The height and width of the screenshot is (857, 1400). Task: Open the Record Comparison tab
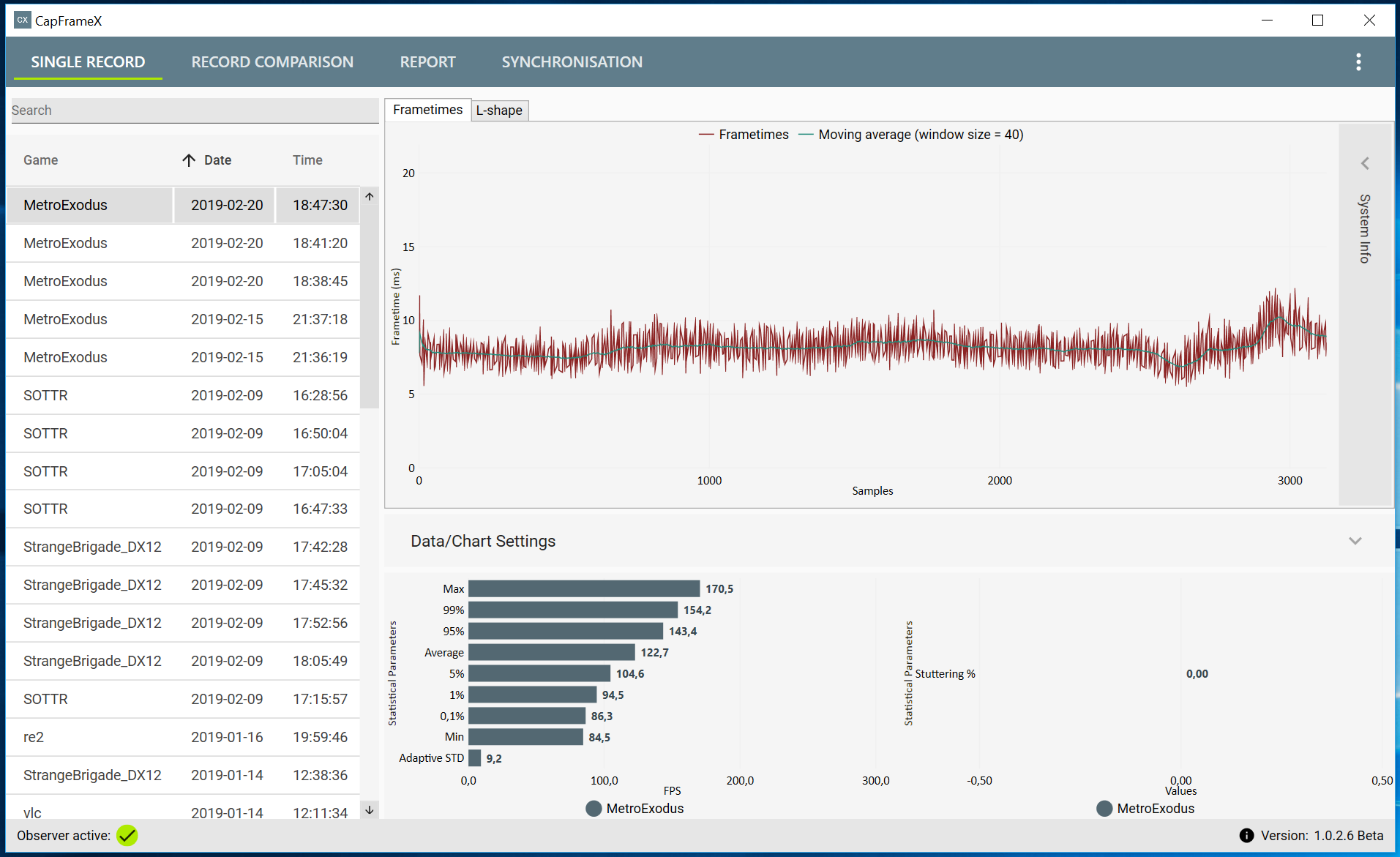tap(272, 62)
